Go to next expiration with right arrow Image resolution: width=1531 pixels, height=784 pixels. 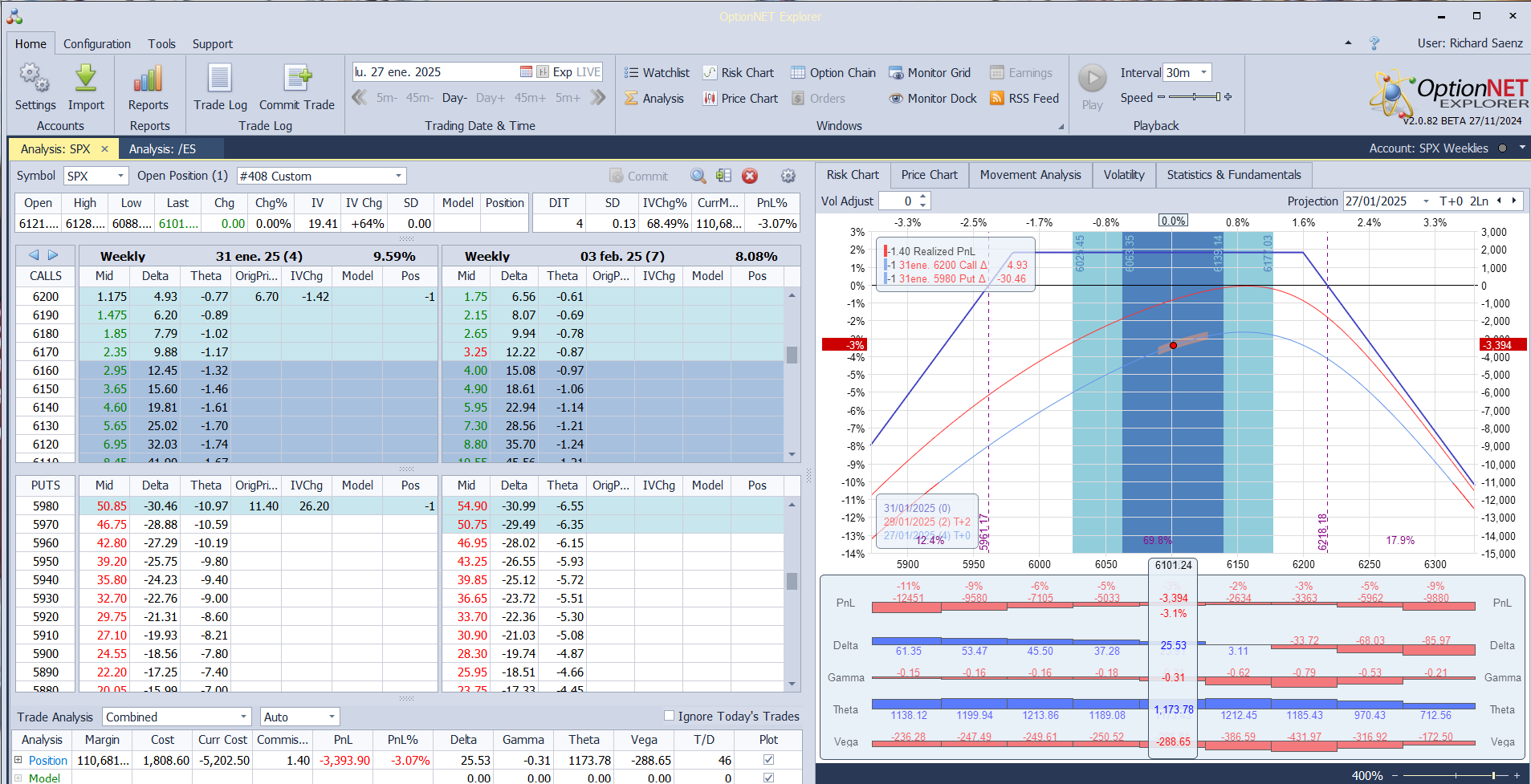[53, 255]
